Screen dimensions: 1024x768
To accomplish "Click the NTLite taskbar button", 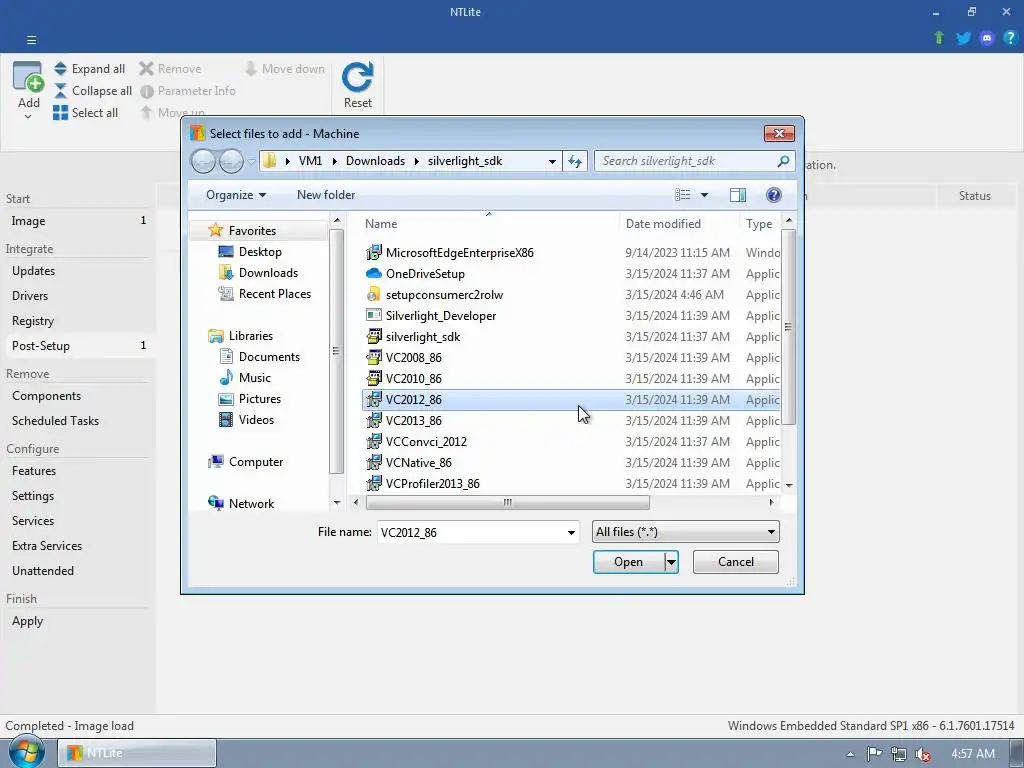I will pos(137,753).
